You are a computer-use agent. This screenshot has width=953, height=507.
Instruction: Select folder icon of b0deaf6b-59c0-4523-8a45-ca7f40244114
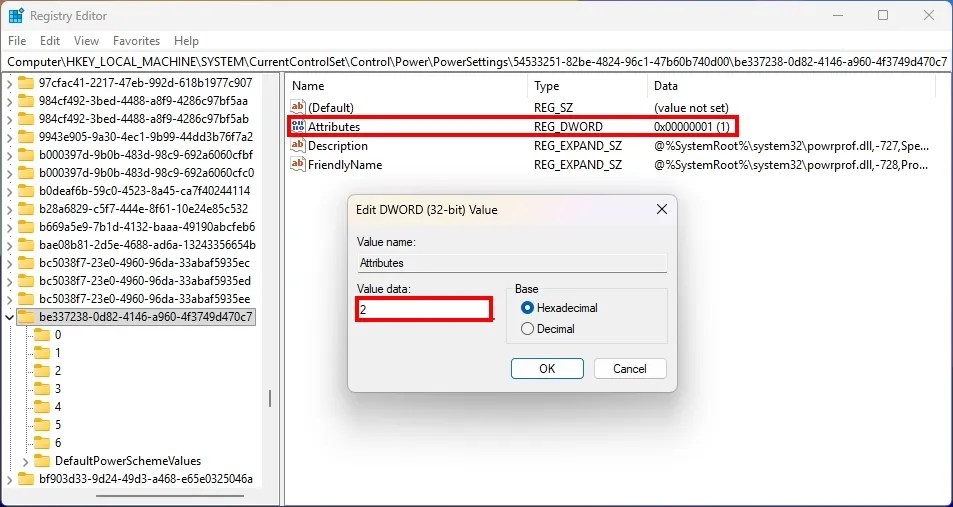(x=26, y=191)
